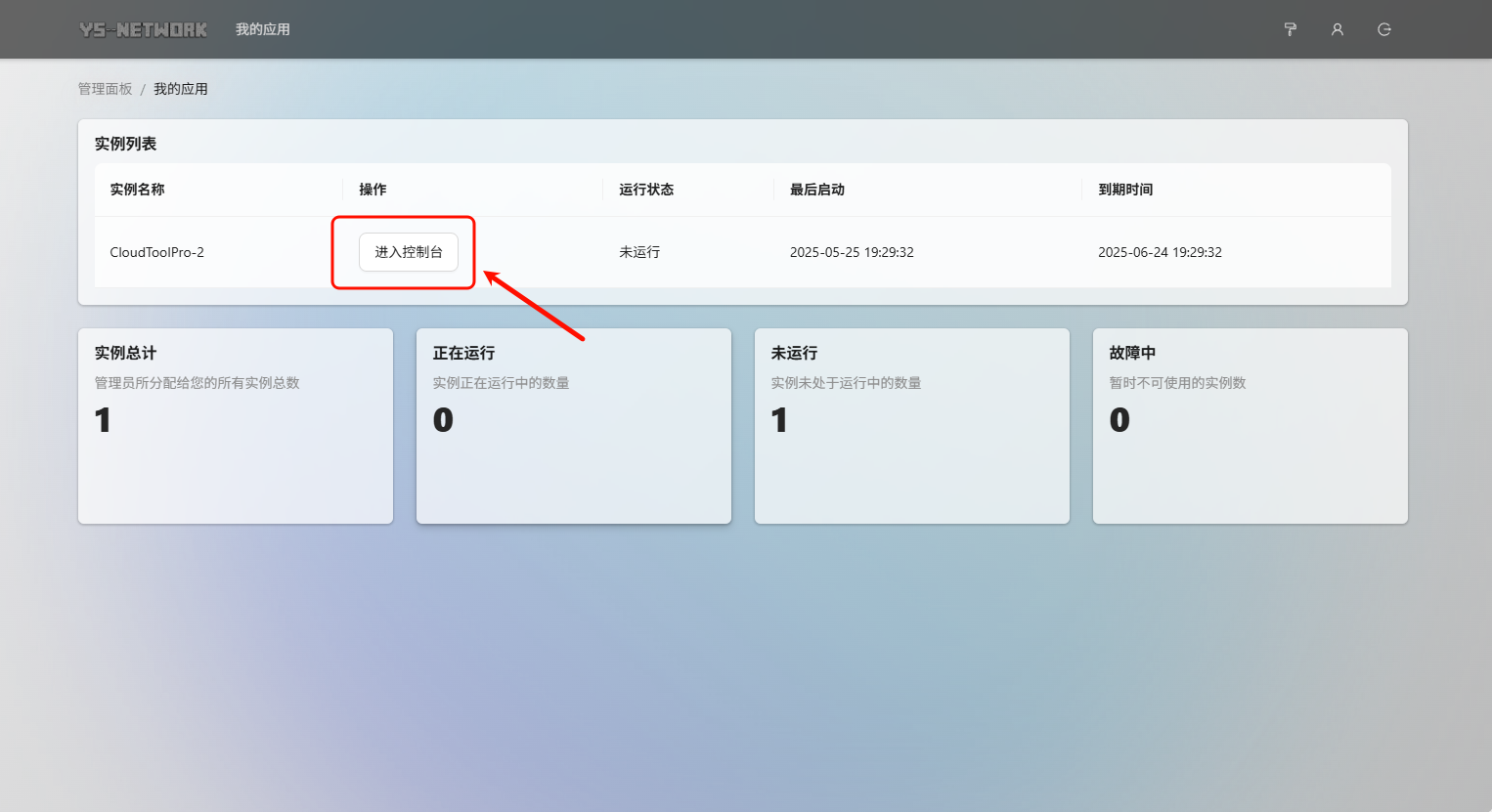Click the paint roller theme icon
The height and width of the screenshot is (812, 1492).
[1290, 29]
